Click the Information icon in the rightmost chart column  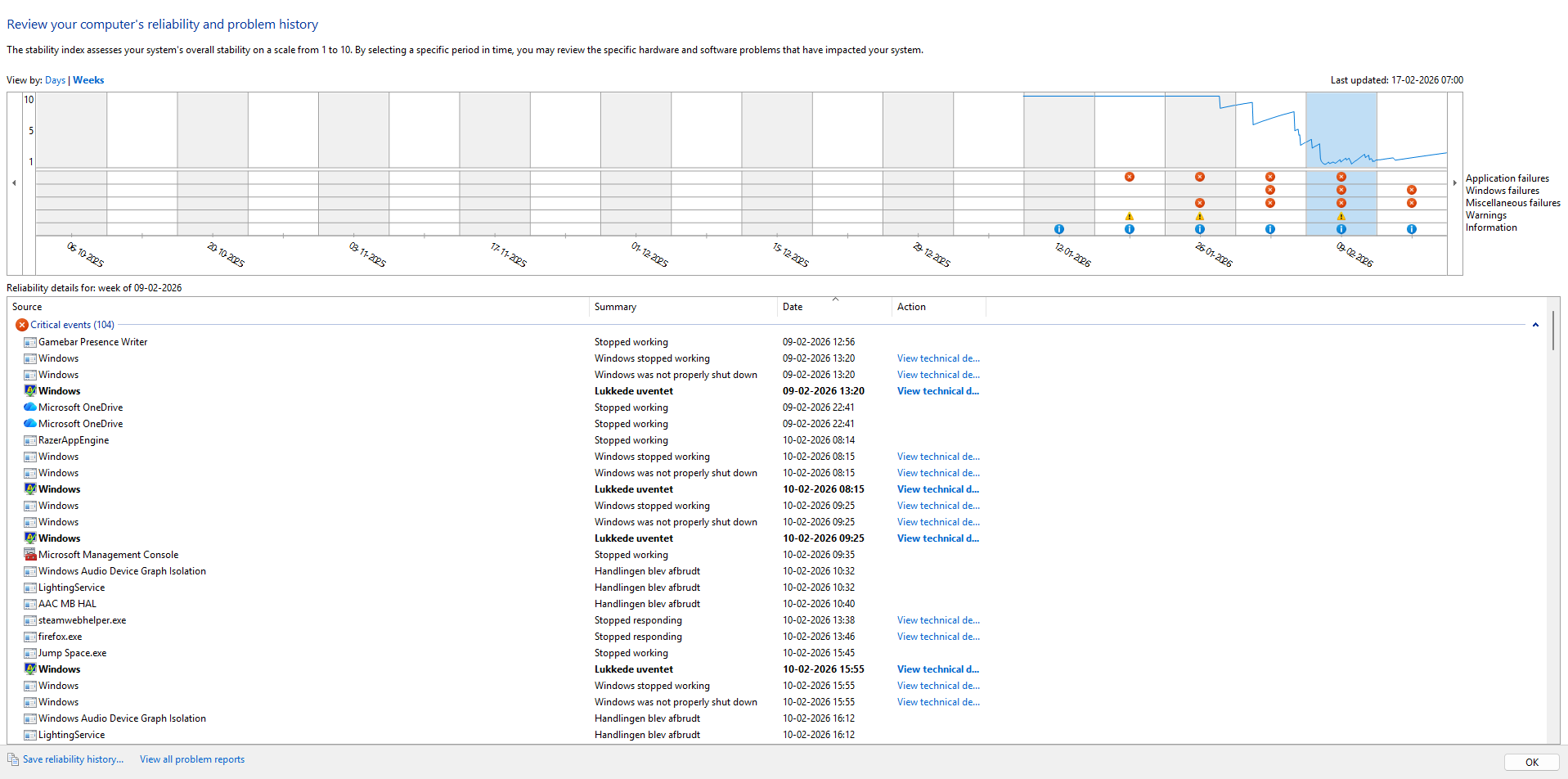pos(1412,229)
